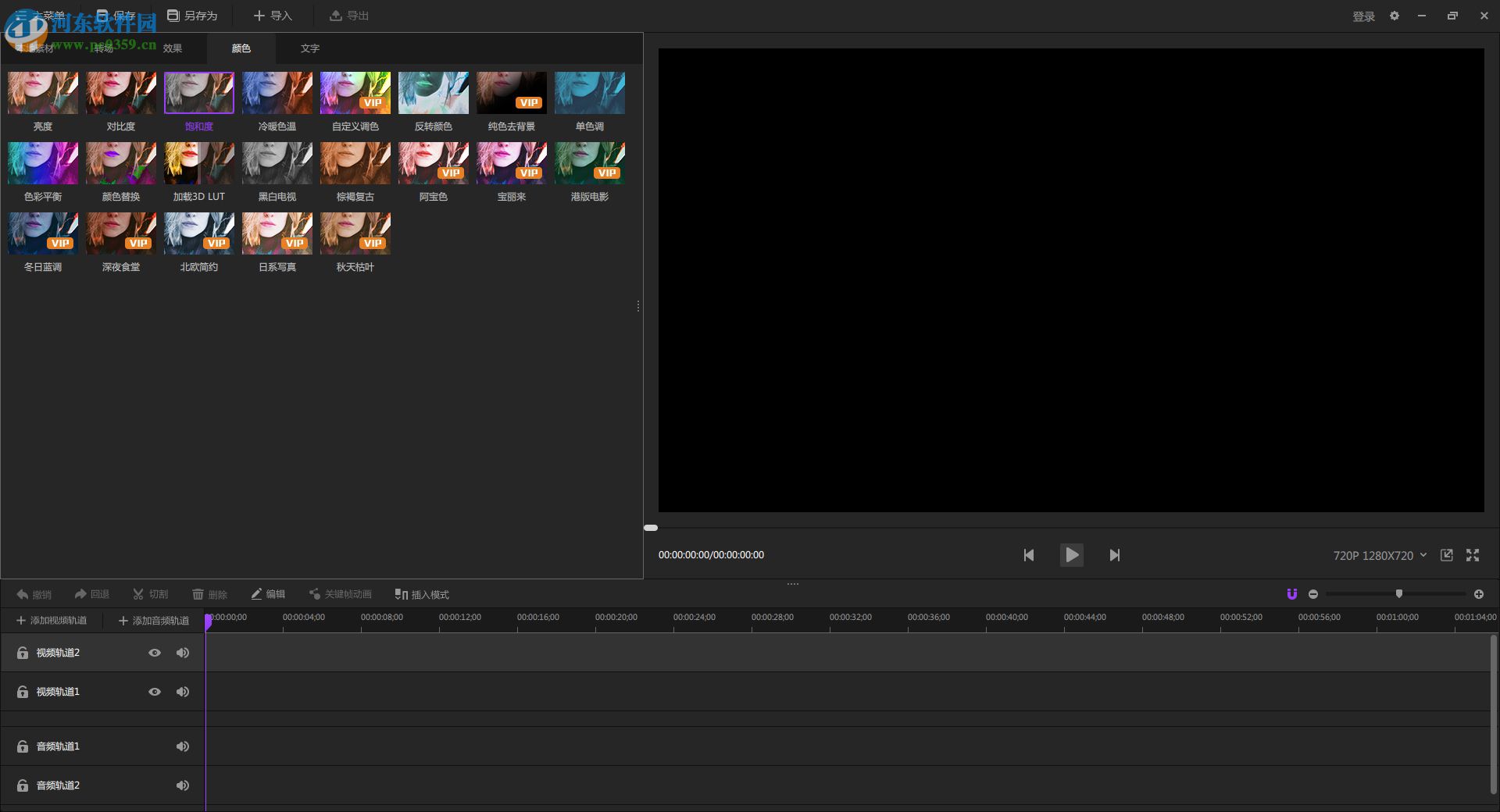The height and width of the screenshot is (812, 1500).
Task: Click 添加视频轨道 button
Action: (x=52, y=621)
